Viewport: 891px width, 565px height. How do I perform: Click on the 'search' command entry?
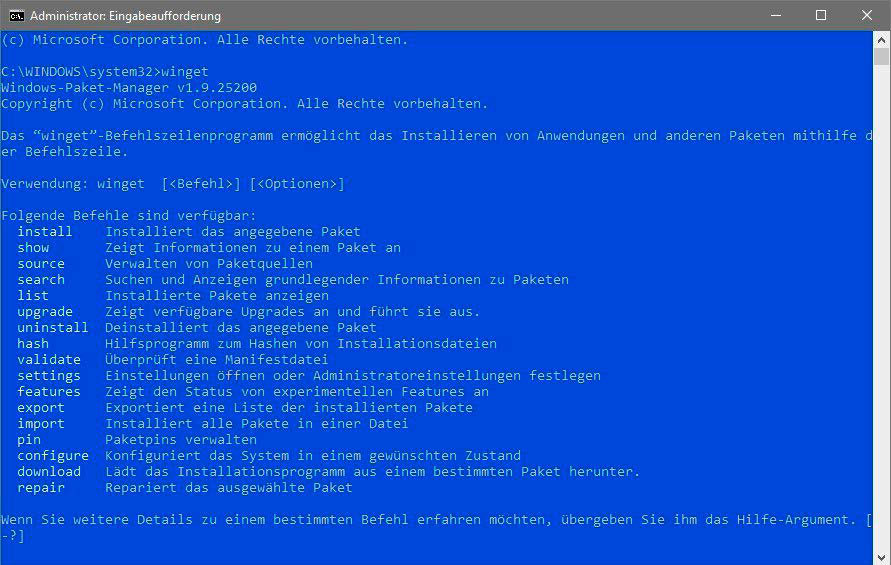41,279
